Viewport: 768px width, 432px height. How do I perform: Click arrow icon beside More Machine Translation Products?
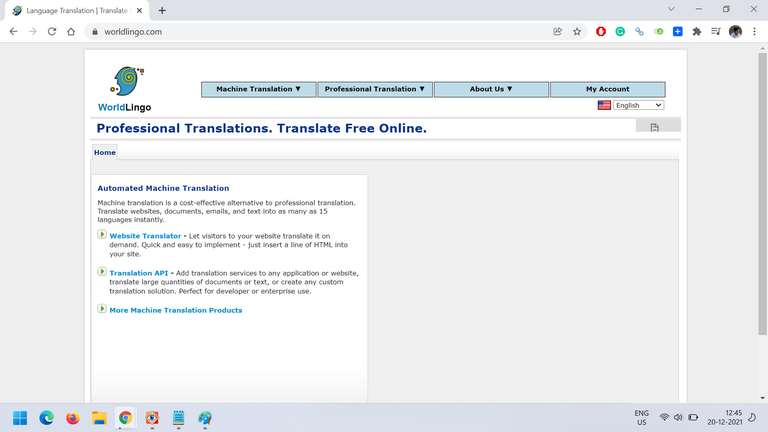pyautogui.click(x=102, y=309)
